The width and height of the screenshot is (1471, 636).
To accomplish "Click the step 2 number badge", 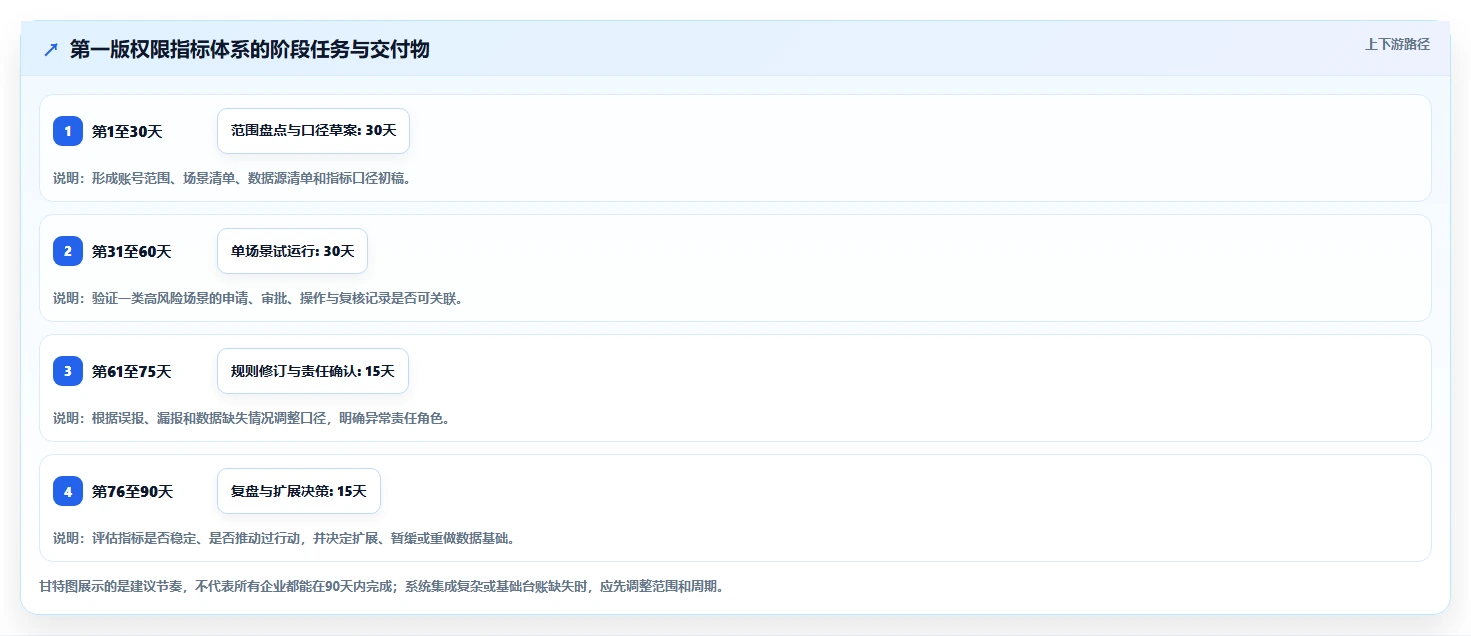I will click(x=68, y=251).
